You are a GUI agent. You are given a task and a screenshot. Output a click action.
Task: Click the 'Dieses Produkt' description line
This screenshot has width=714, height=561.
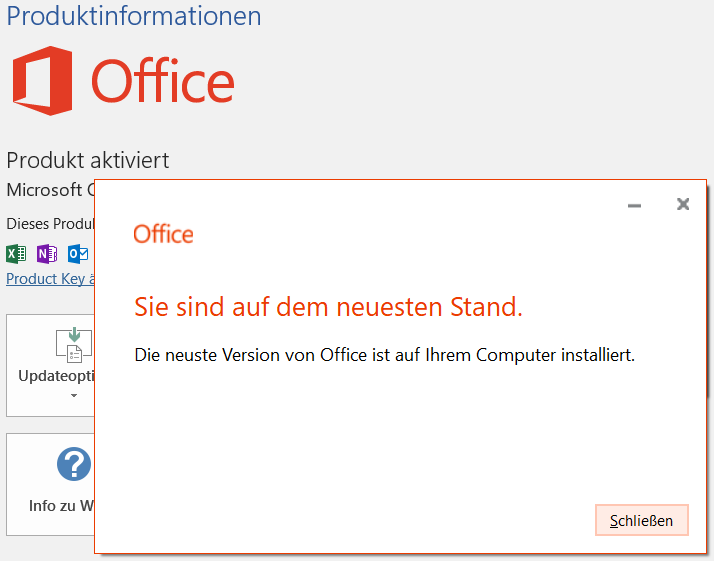(x=50, y=223)
